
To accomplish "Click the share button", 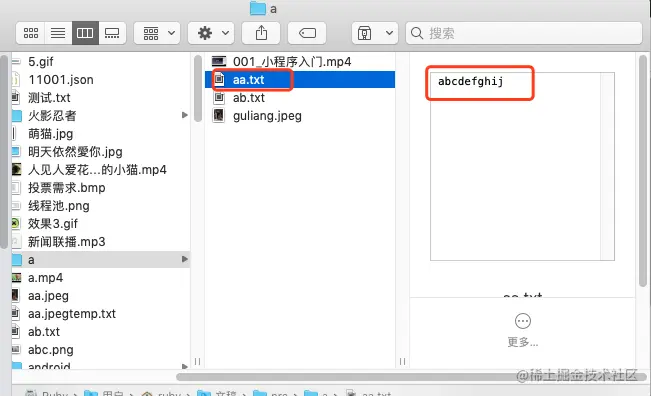I will coord(261,33).
